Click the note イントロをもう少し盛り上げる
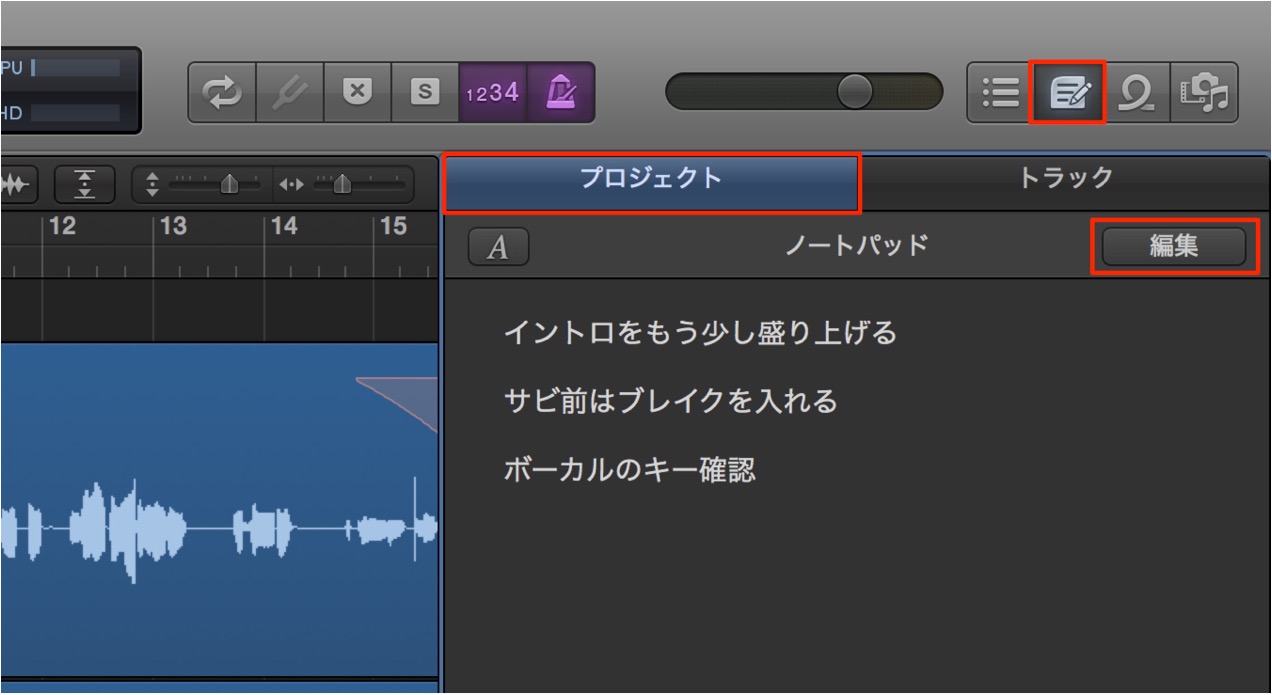The width and height of the screenshot is (1272, 695). pyautogui.click(x=701, y=332)
